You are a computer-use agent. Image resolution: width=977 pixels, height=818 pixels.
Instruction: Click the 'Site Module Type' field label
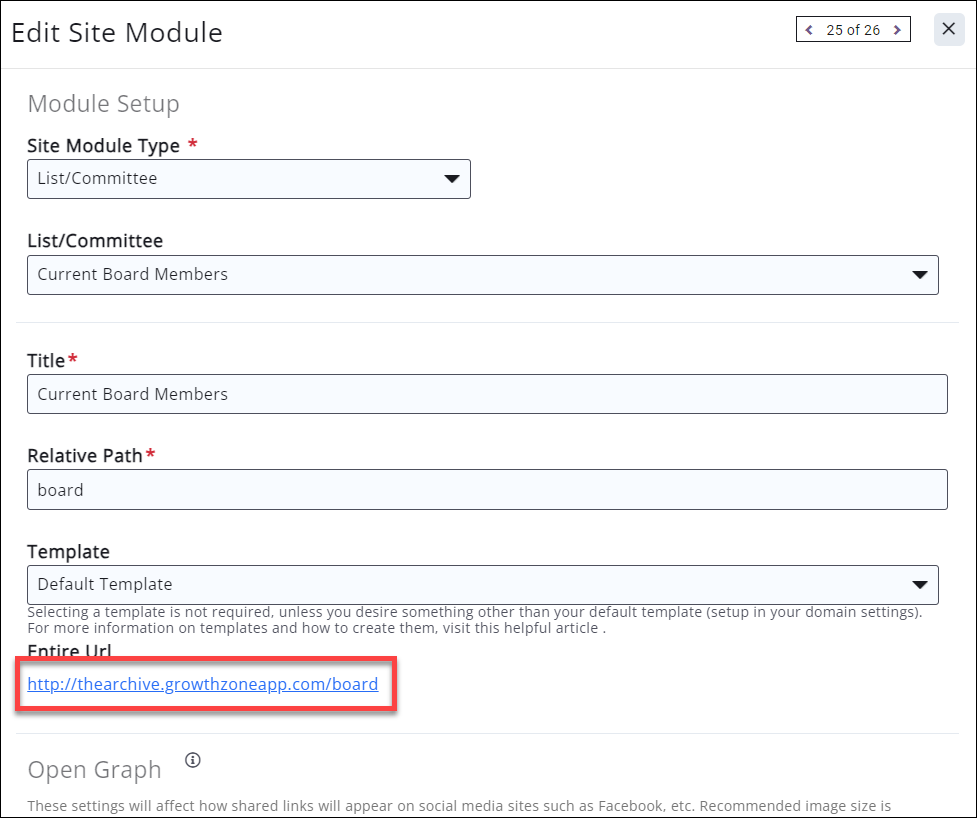pyautogui.click(x=103, y=146)
